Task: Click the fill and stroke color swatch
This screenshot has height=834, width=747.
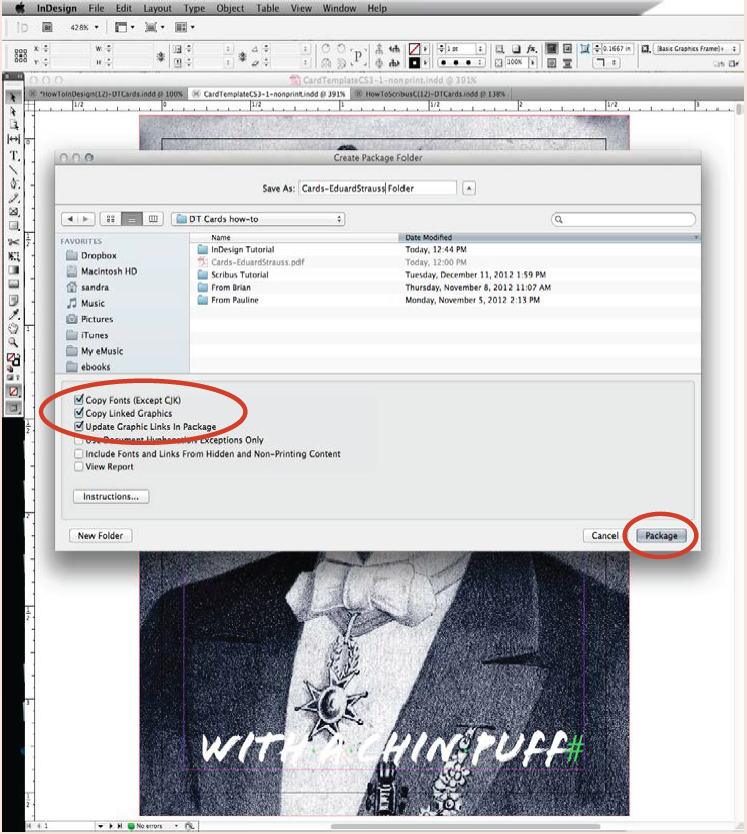Action: coord(14,359)
